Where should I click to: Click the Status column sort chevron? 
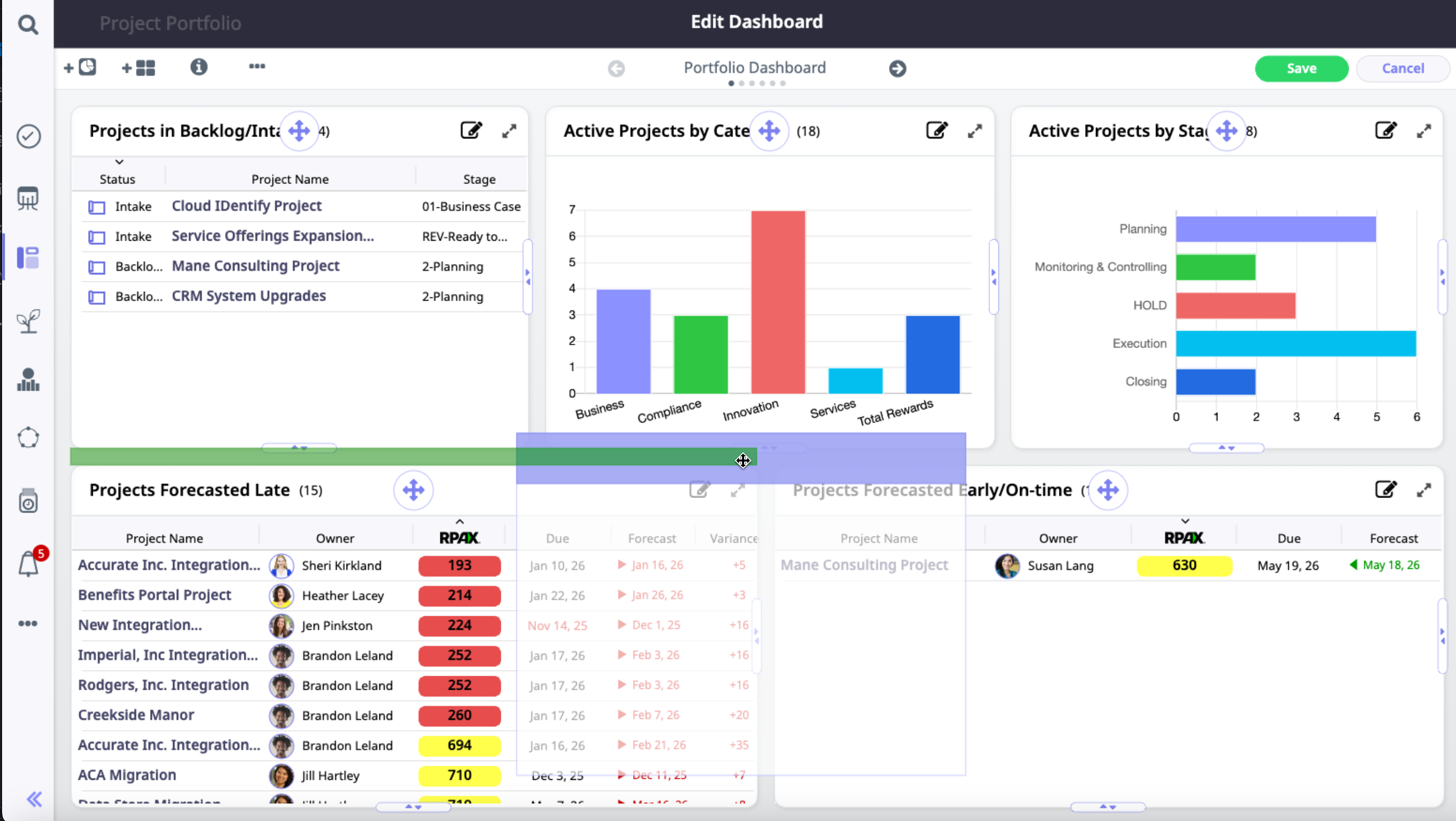119,162
